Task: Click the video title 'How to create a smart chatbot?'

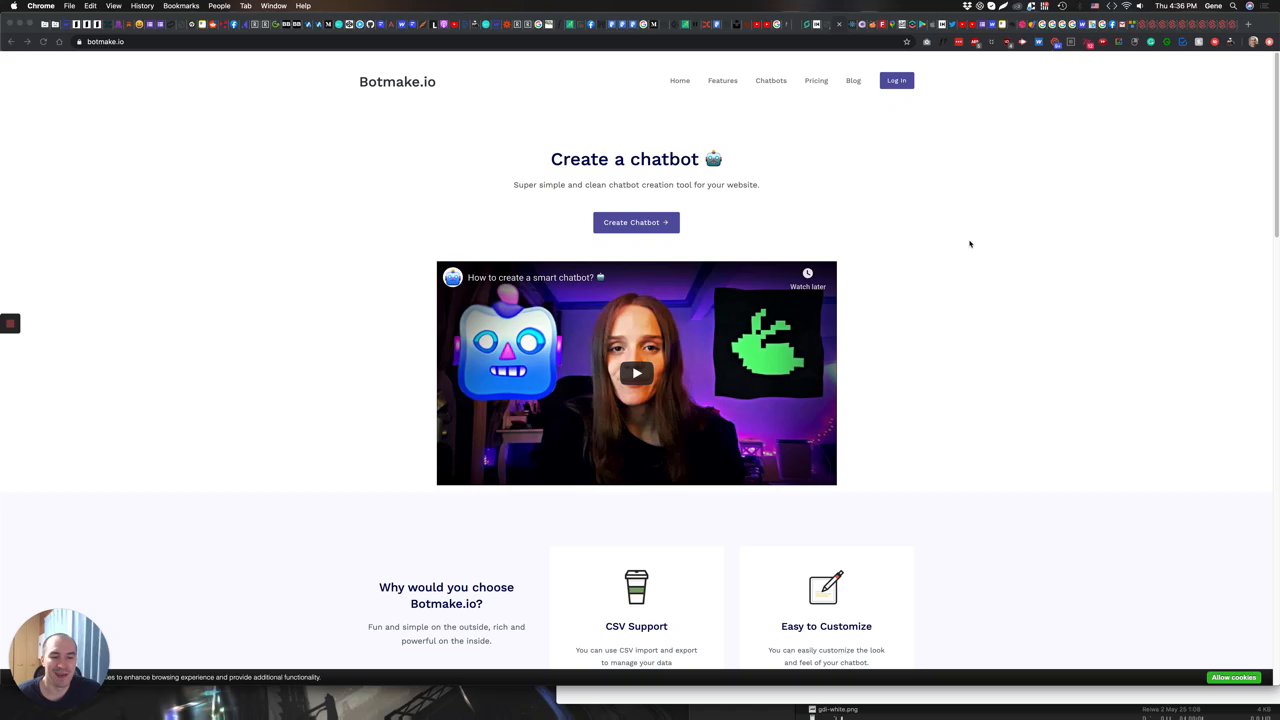Action: click(536, 278)
